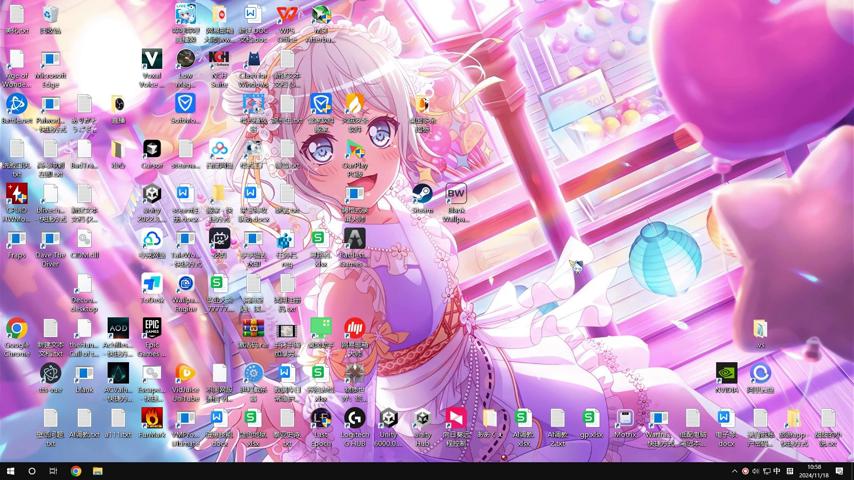Open the ToDesk shortcut
Screen dimensions: 854x480
pos(151,284)
